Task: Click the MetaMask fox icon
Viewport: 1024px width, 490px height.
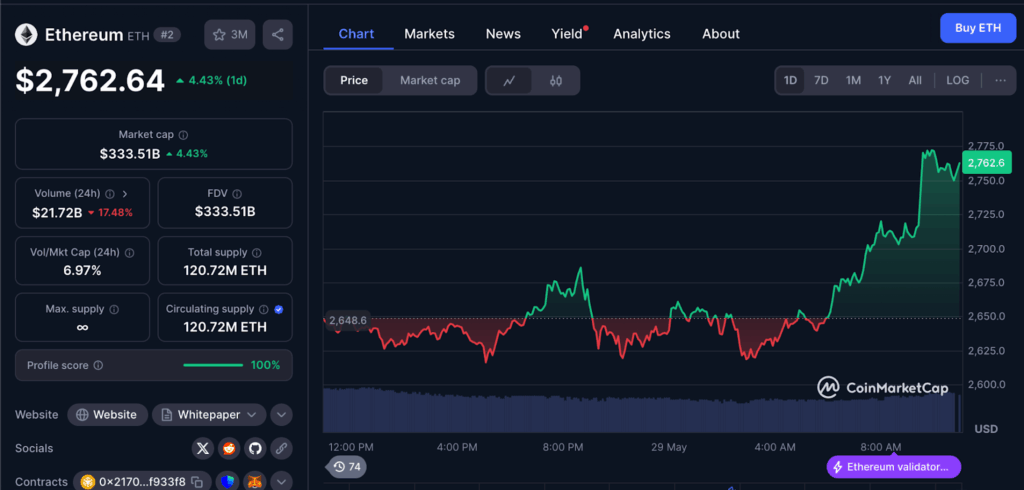Action: (255, 482)
